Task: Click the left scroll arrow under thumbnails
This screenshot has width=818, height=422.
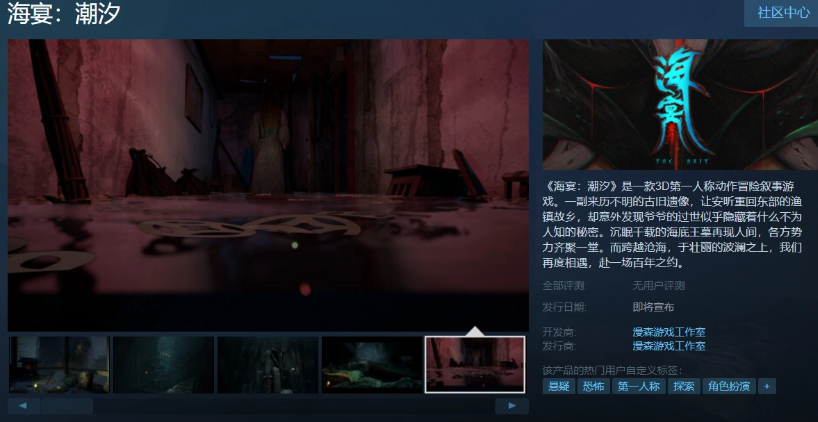Action: pos(24,406)
